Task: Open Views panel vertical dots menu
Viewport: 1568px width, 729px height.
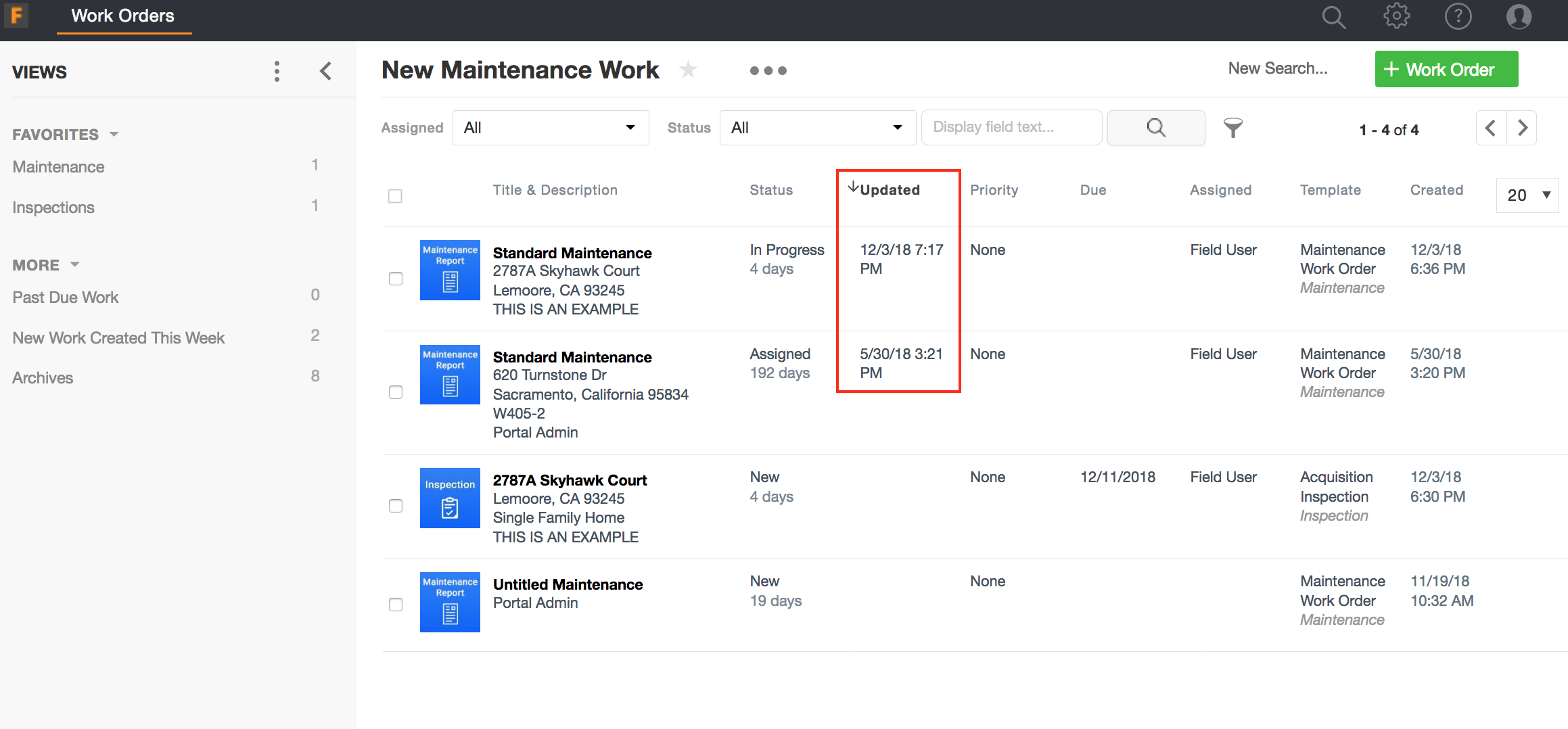Action: pyautogui.click(x=277, y=71)
